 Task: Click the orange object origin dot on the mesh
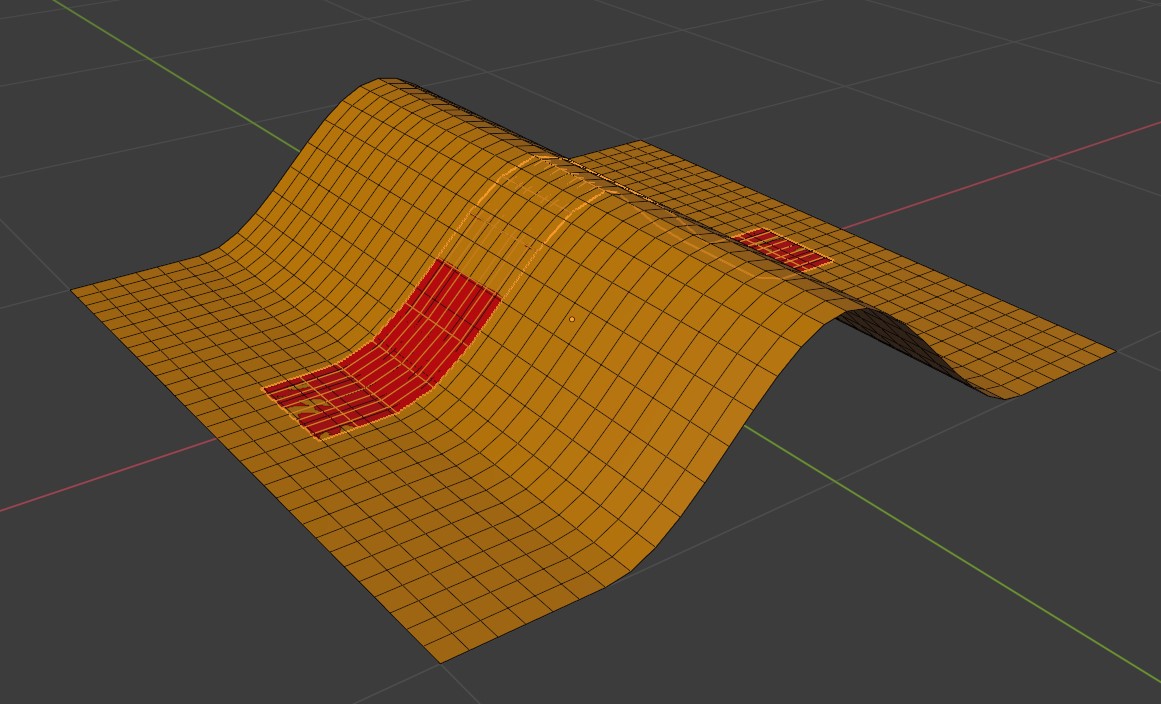[572, 319]
